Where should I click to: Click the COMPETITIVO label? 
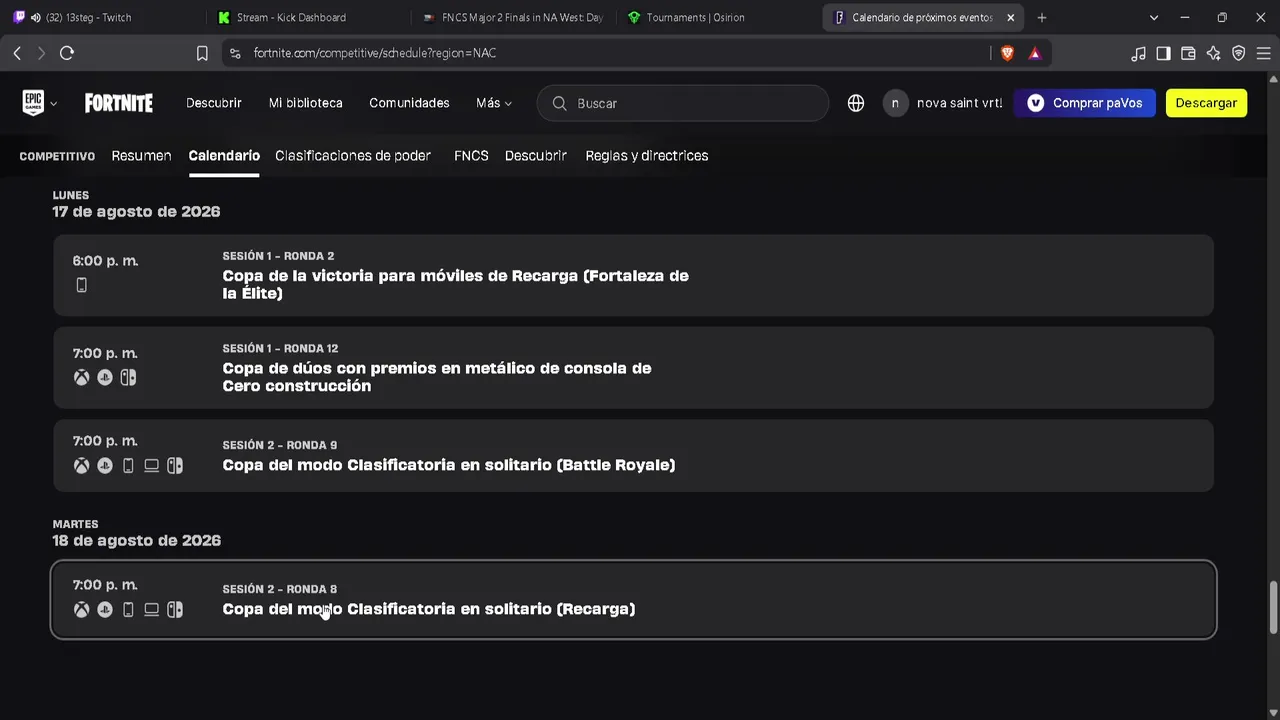pyautogui.click(x=57, y=156)
